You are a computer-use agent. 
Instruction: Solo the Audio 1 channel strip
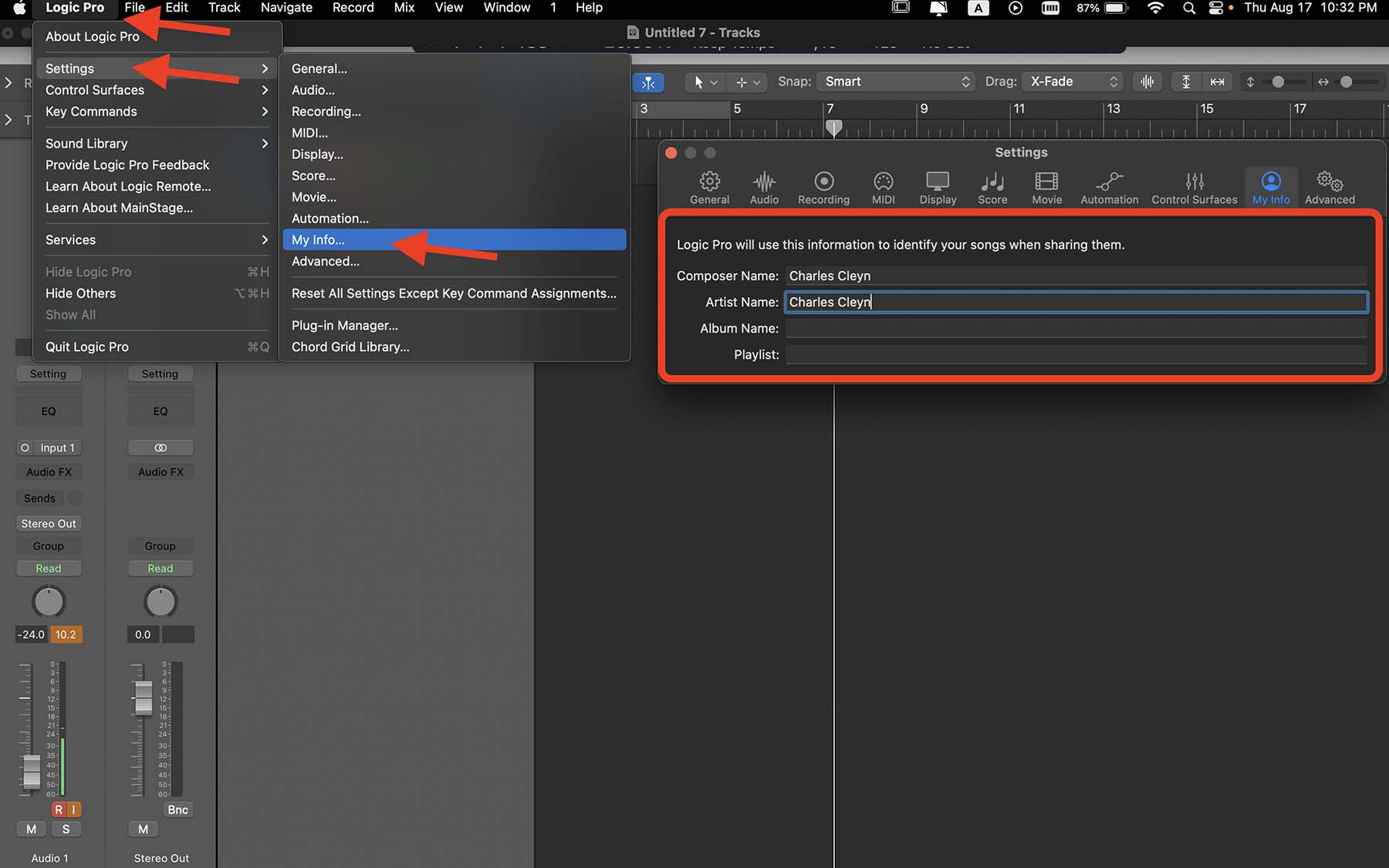point(66,829)
